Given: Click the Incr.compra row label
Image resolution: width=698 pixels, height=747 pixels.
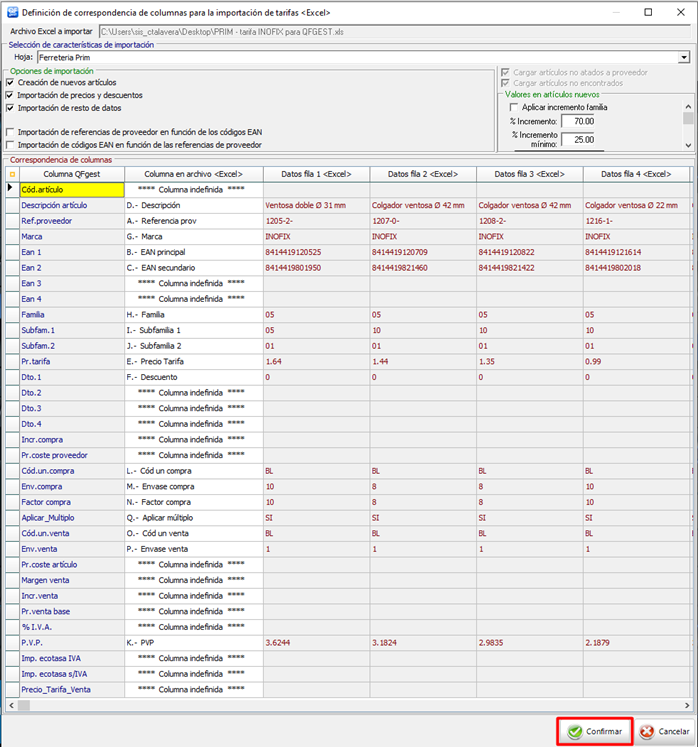Looking at the screenshot, I should (x=42, y=440).
